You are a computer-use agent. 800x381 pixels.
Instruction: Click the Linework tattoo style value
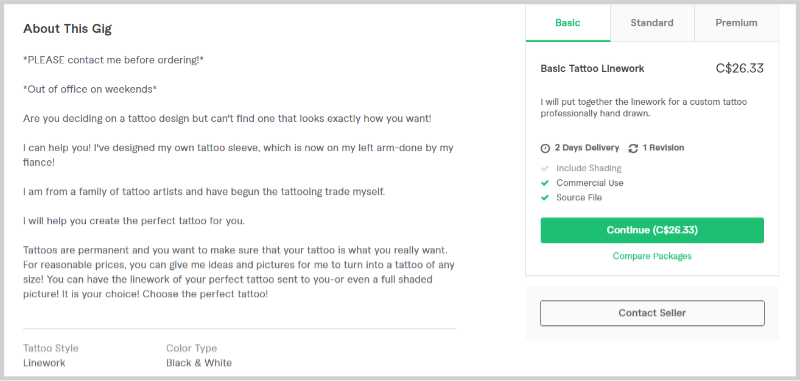coord(44,363)
